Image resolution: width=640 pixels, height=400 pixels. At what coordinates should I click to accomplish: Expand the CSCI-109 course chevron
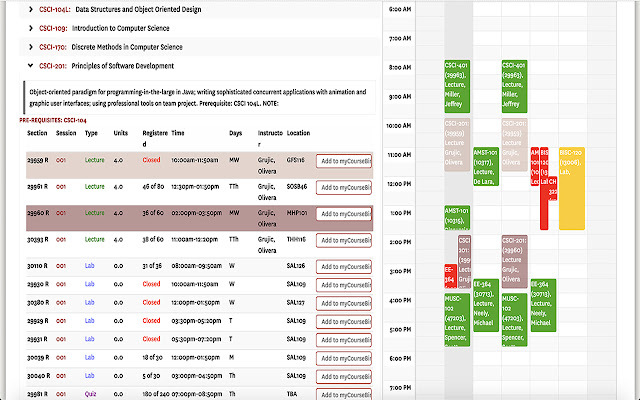coord(31,28)
